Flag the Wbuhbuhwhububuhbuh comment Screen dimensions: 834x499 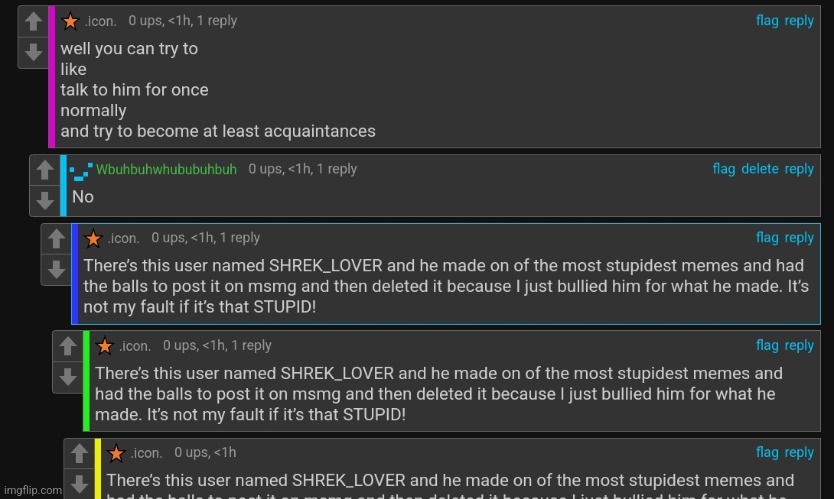pos(724,169)
